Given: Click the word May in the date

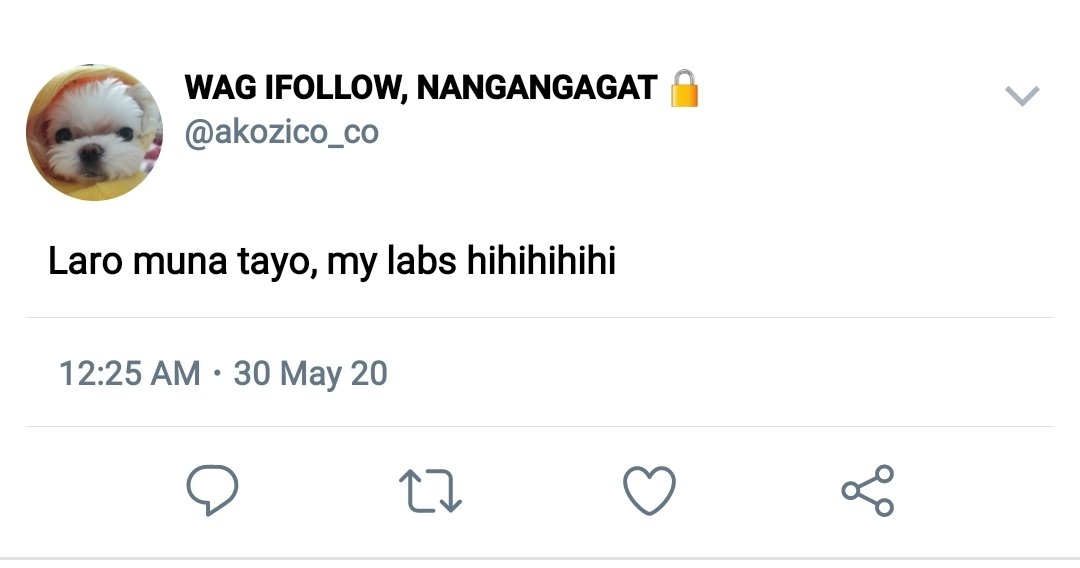Looking at the screenshot, I should coord(310,375).
